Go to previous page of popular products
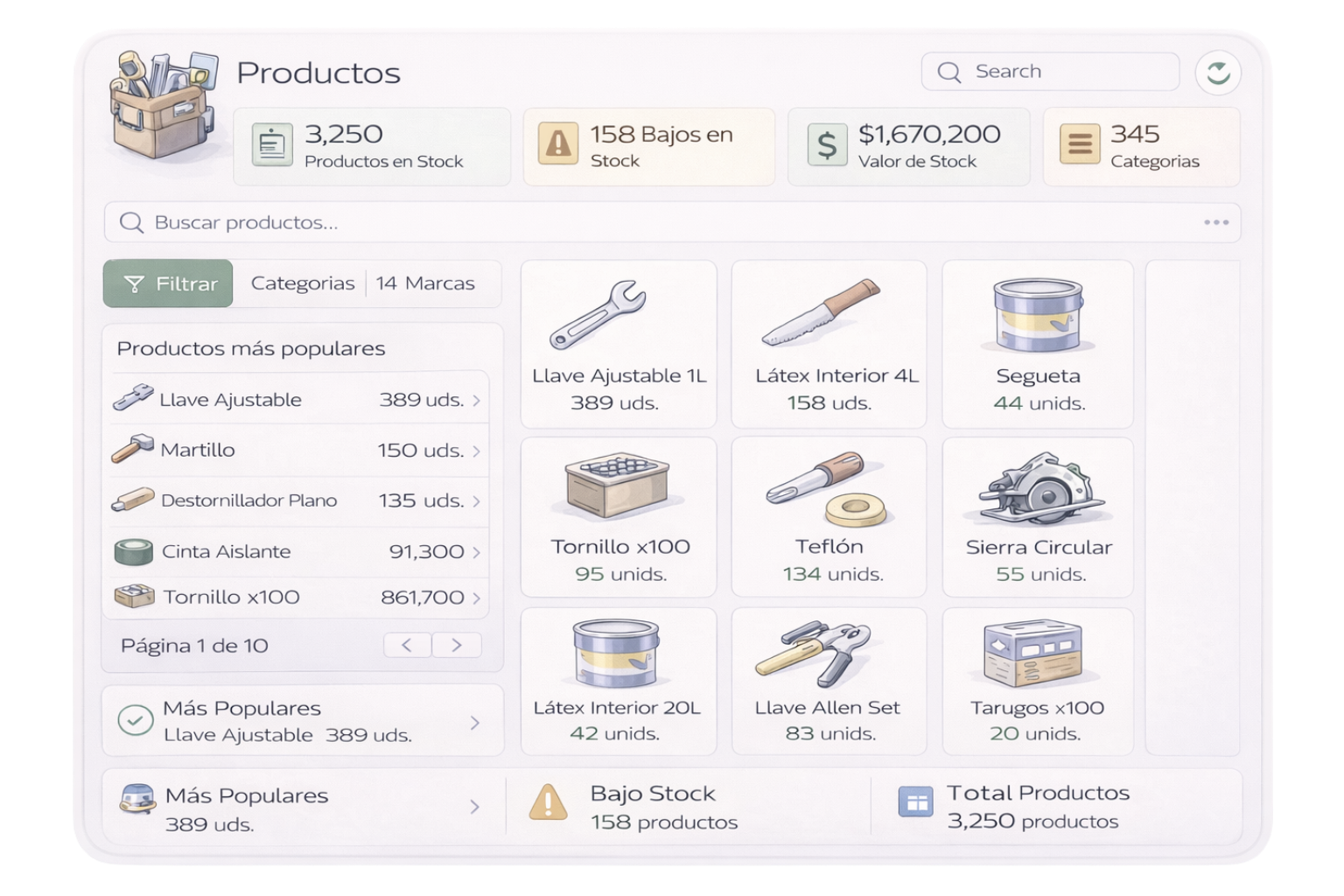 tap(407, 645)
